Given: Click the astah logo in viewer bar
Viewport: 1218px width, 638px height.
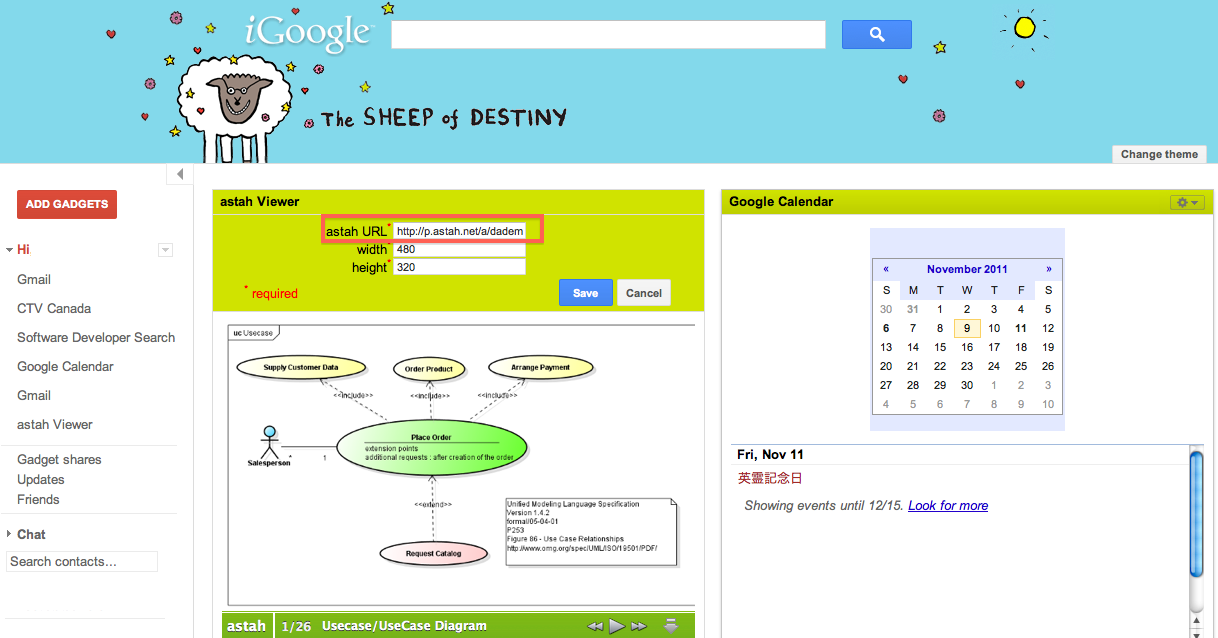Looking at the screenshot, I should [x=246, y=626].
